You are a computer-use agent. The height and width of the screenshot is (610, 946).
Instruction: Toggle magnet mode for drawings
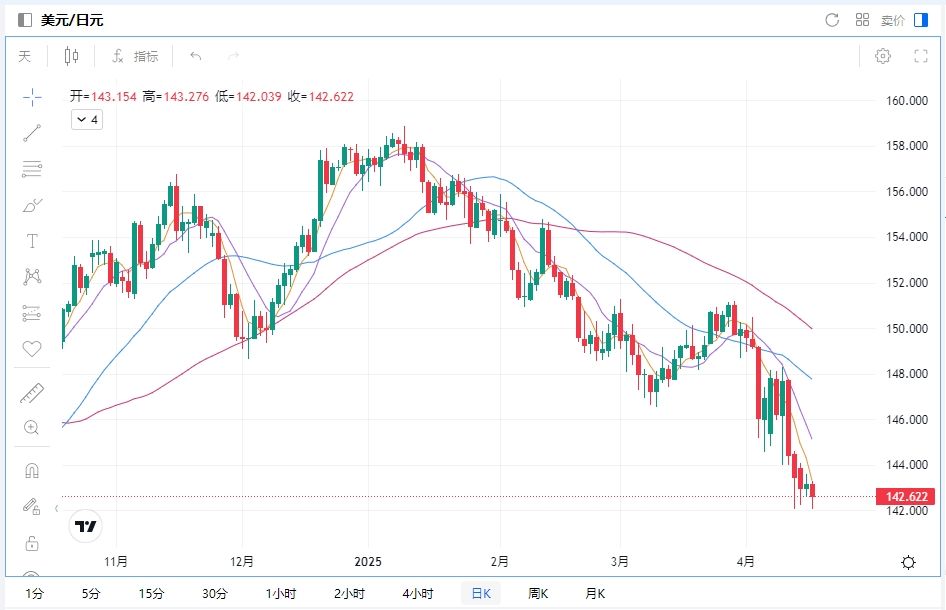point(32,470)
